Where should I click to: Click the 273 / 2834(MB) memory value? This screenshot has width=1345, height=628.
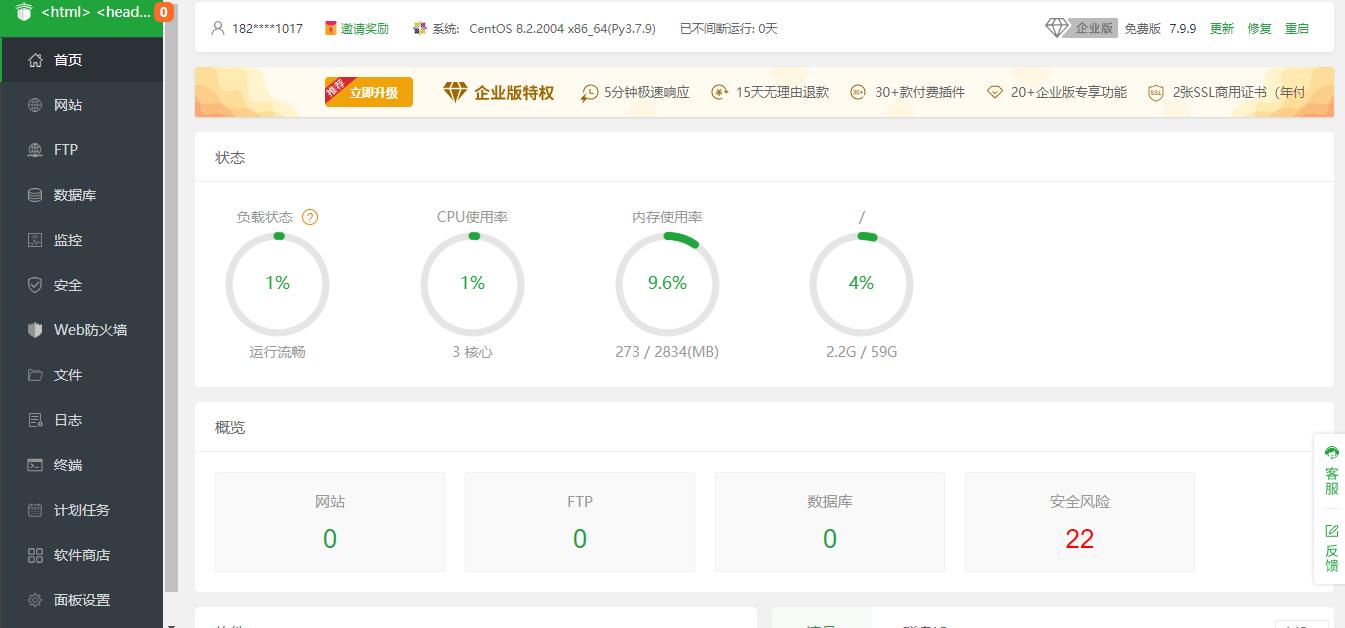(x=667, y=352)
